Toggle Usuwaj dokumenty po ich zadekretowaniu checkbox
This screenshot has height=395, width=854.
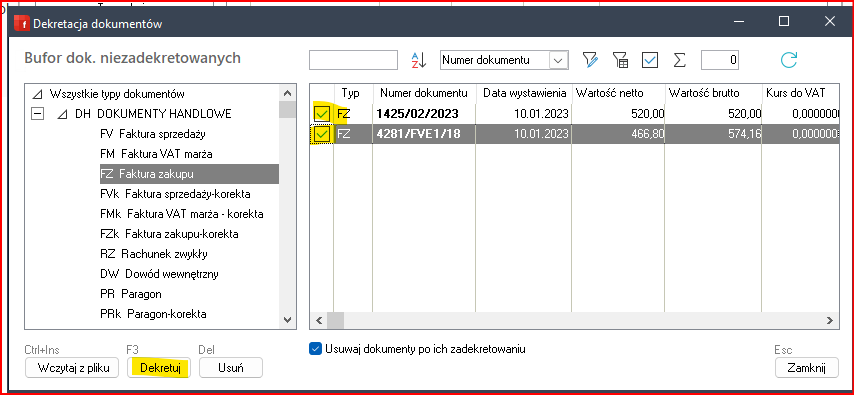click(x=315, y=349)
